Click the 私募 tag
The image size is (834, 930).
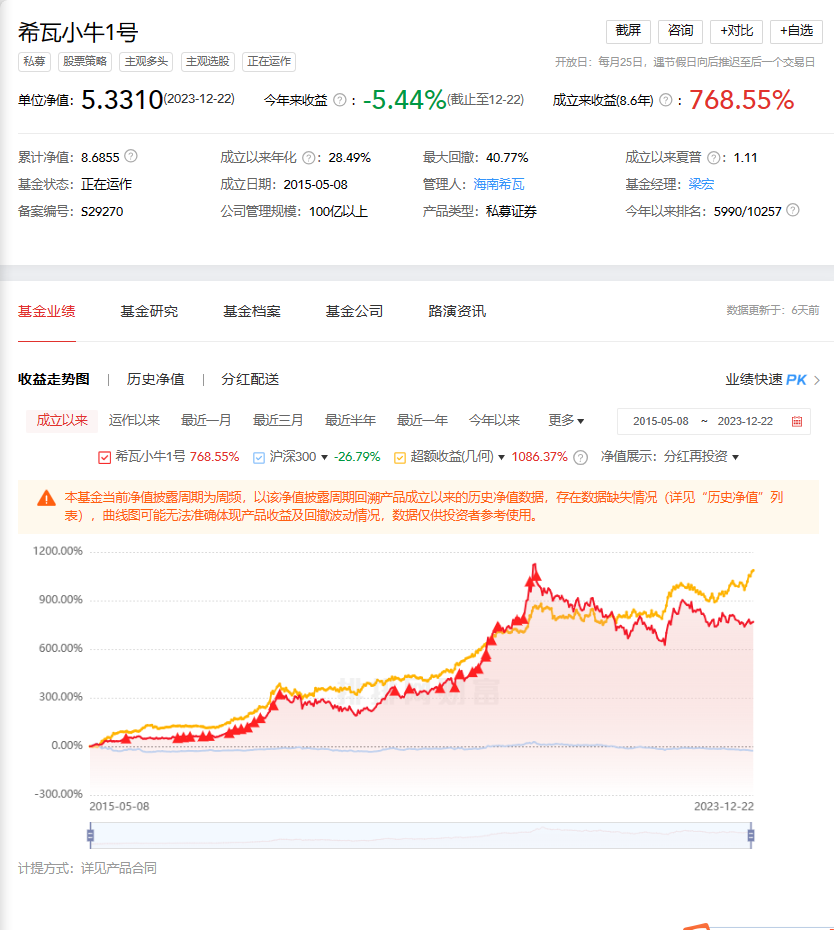34,62
